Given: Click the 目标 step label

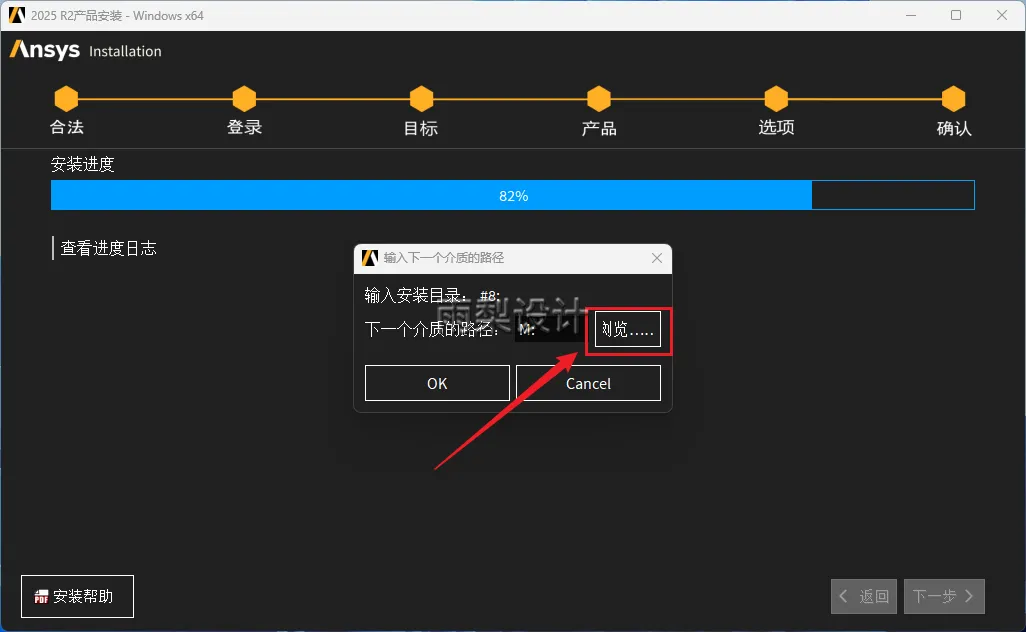Looking at the screenshot, I should (421, 128).
